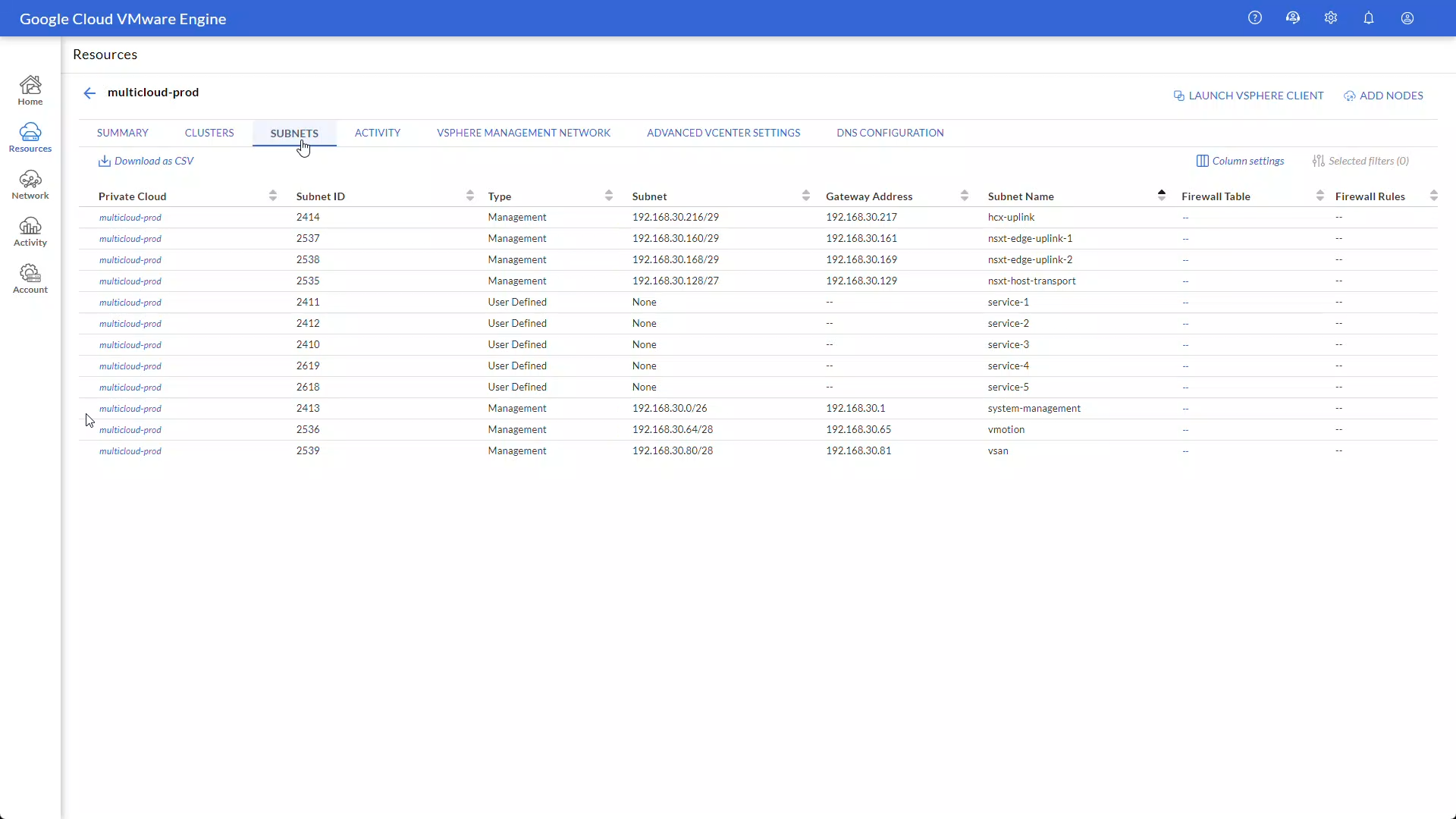Click the Subnet Name column header

(1021, 196)
